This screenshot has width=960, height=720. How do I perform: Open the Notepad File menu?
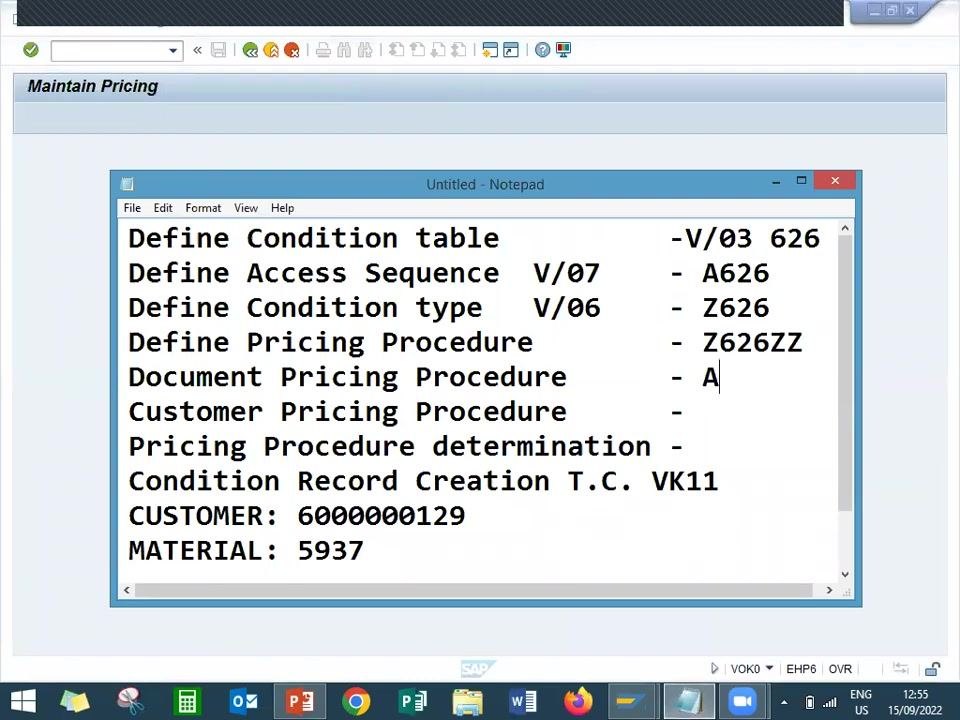click(132, 208)
